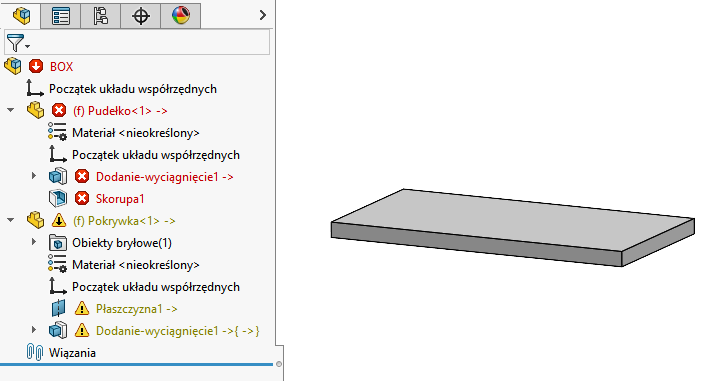723x381 pixels.
Task: Click the Płaszczyzna1 plane icon
Action: (x=58, y=308)
